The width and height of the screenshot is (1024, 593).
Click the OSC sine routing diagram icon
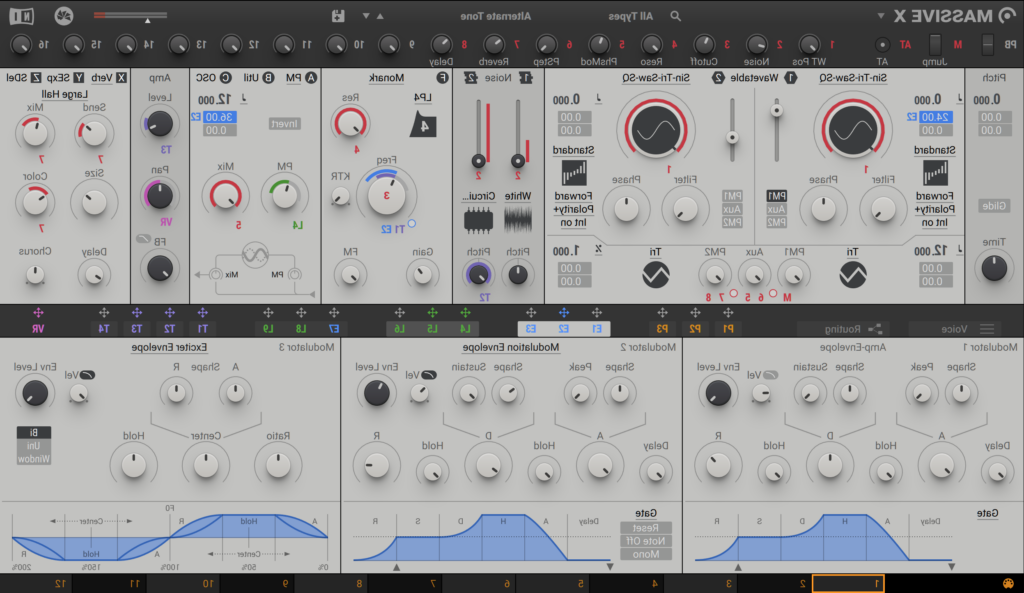tap(255, 255)
